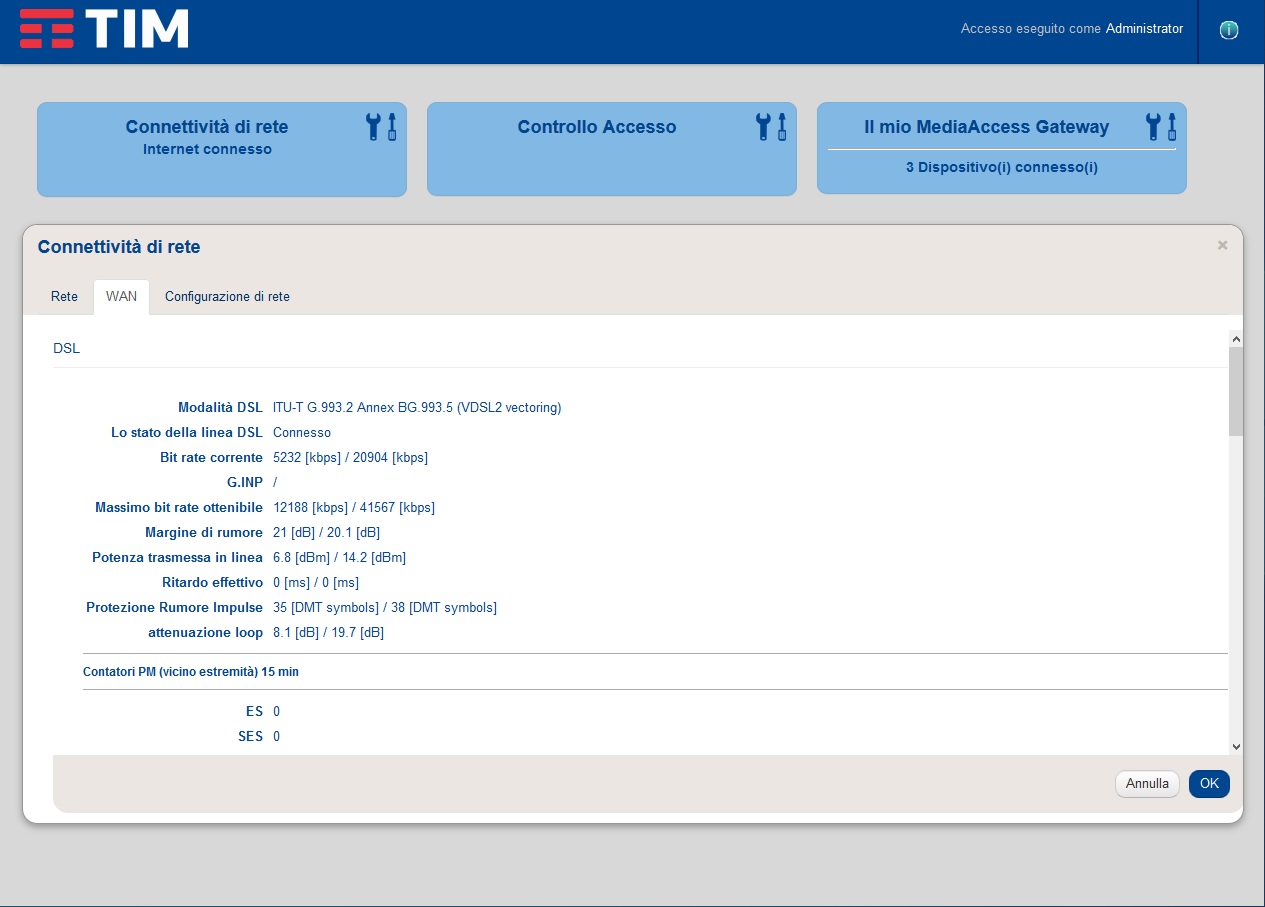Image resolution: width=1265 pixels, height=907 pixels.
Task: Open settings tools icon on Controllo Accesso card
Action: pyautogui.click(x=771, y=126)
